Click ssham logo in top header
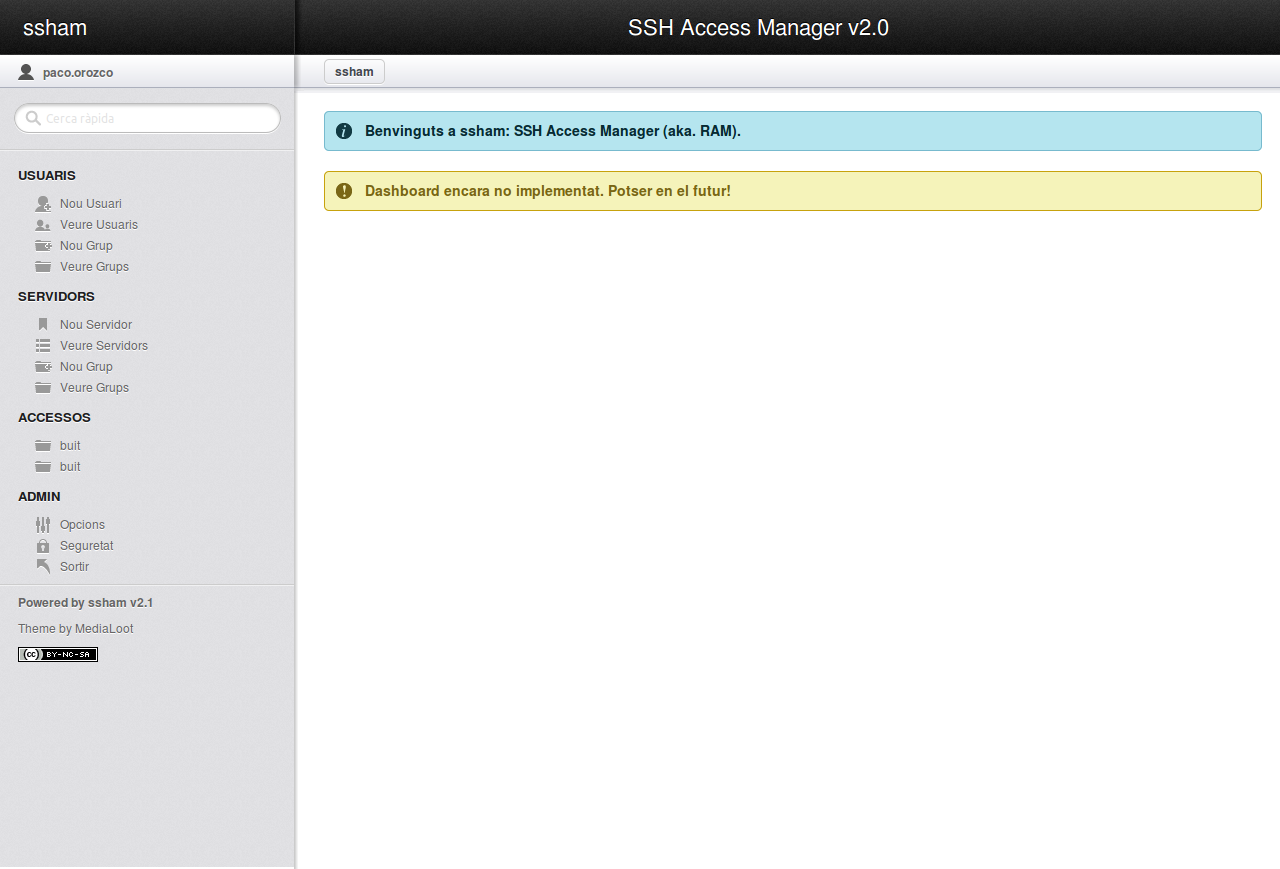Image resolution: width=1280 pixels, height=869 pixels. [x=55, y=27]
